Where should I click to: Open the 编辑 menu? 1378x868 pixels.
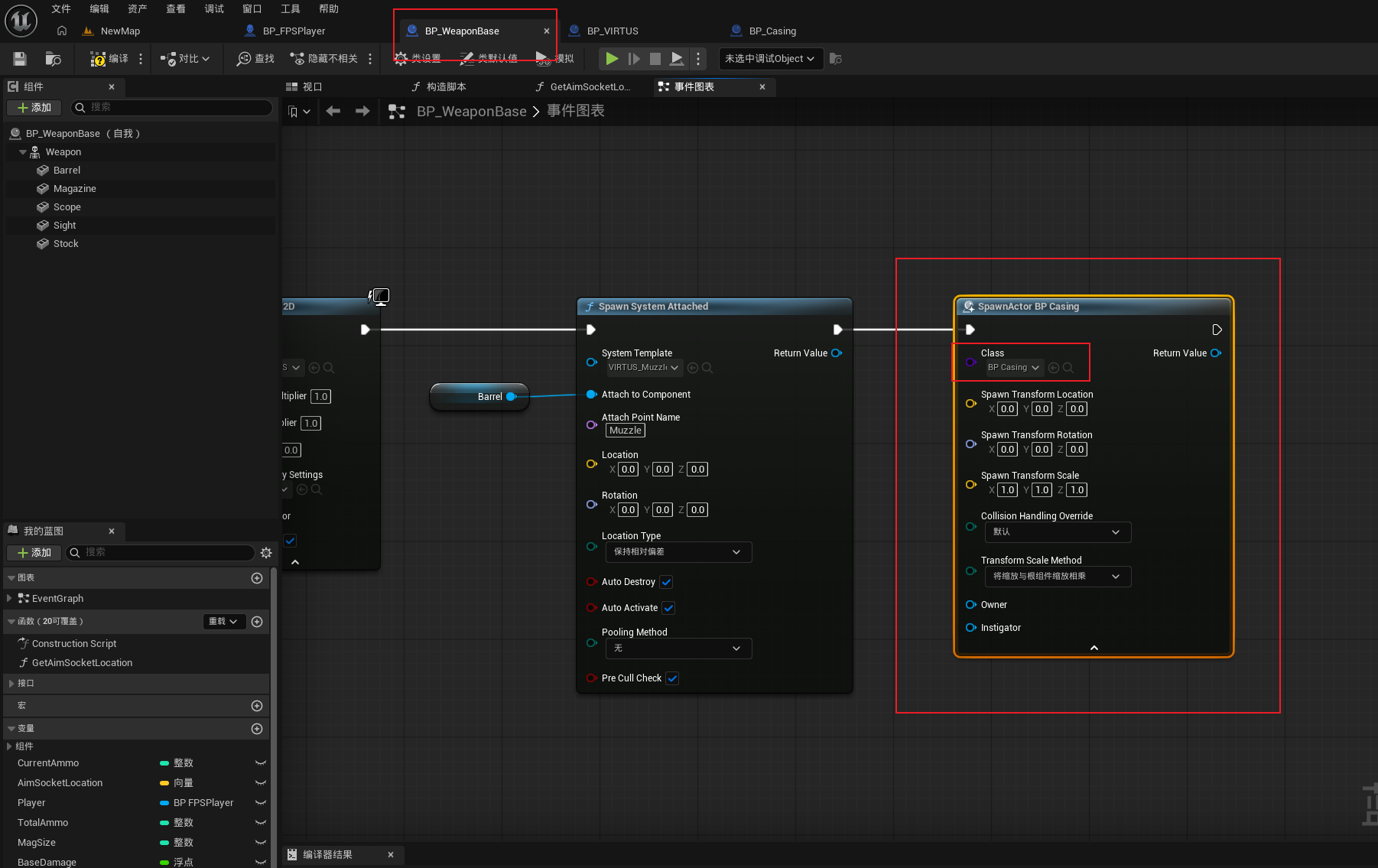point(99,9)
